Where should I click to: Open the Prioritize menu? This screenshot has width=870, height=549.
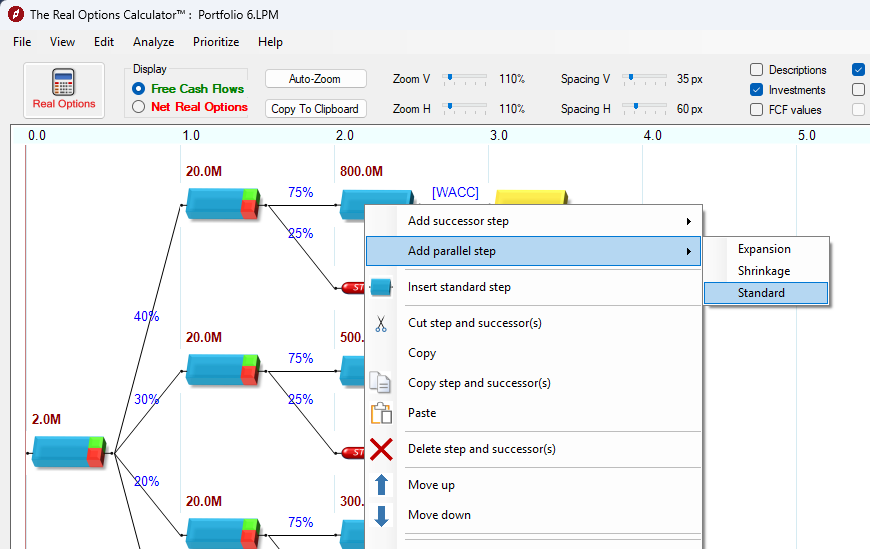(x=216, y=42)
